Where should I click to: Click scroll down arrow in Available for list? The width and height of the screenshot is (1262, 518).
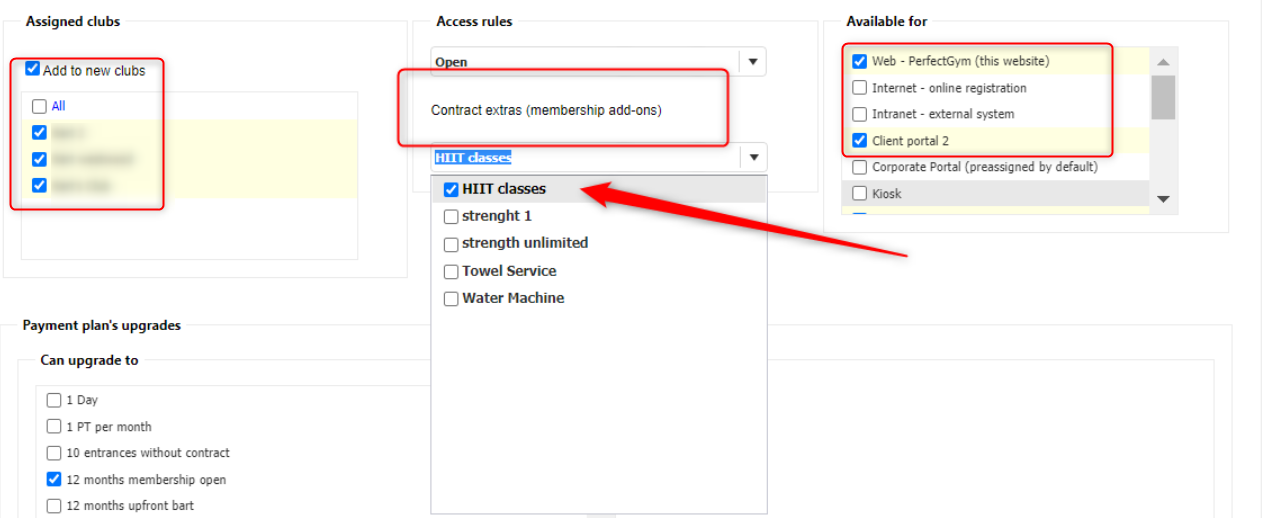point(1163,200)
